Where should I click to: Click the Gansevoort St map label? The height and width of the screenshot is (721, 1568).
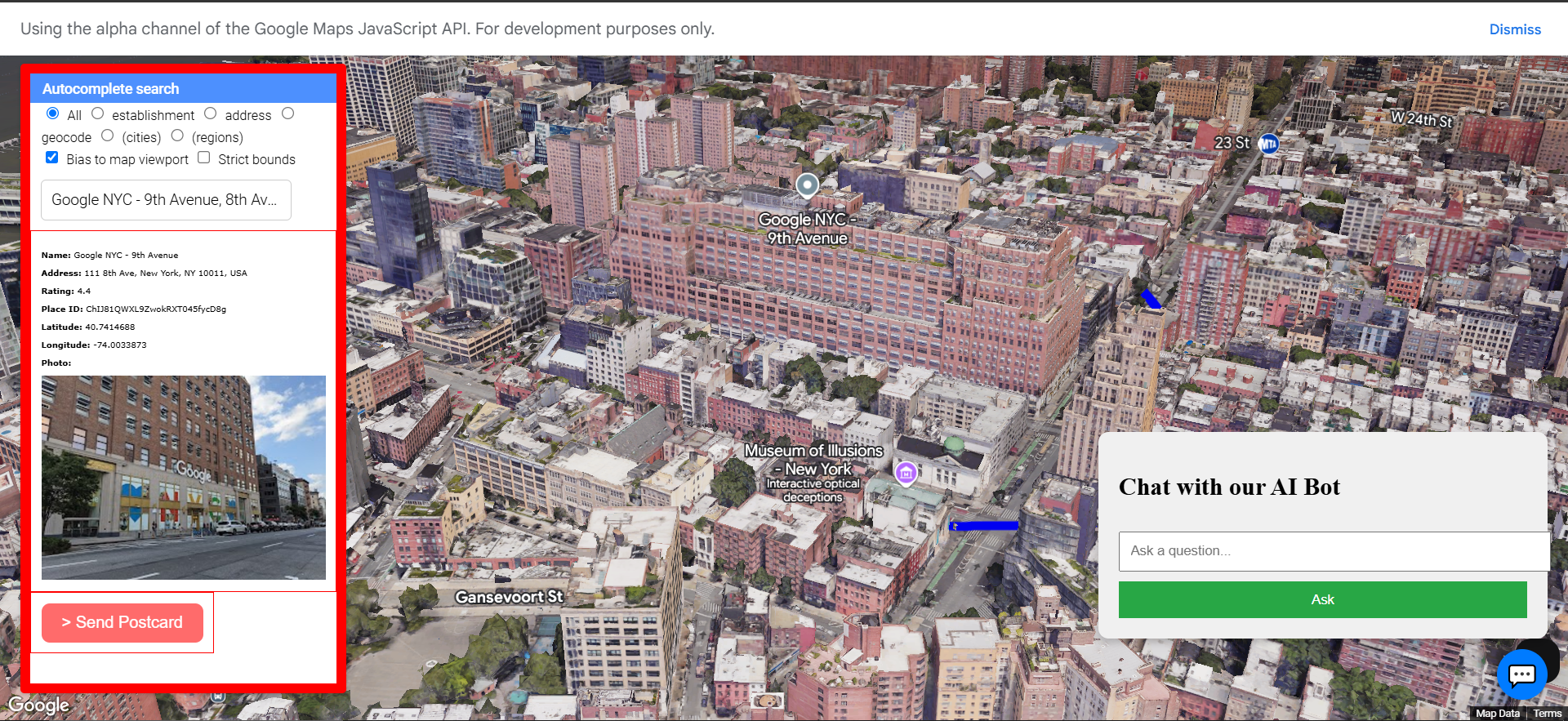(509, 597)
